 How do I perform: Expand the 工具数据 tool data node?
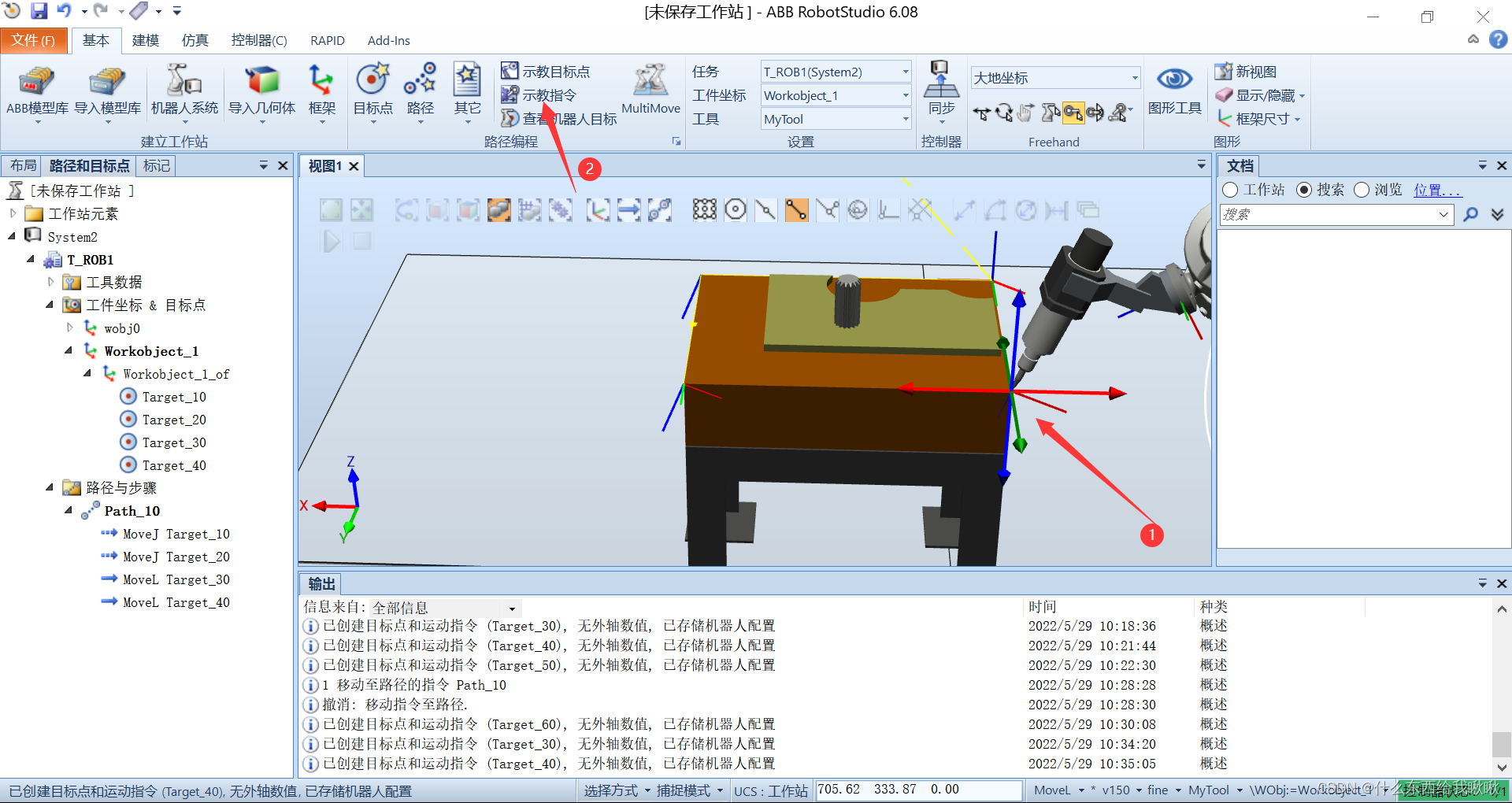pyautogui.click(x=50, y=282)
